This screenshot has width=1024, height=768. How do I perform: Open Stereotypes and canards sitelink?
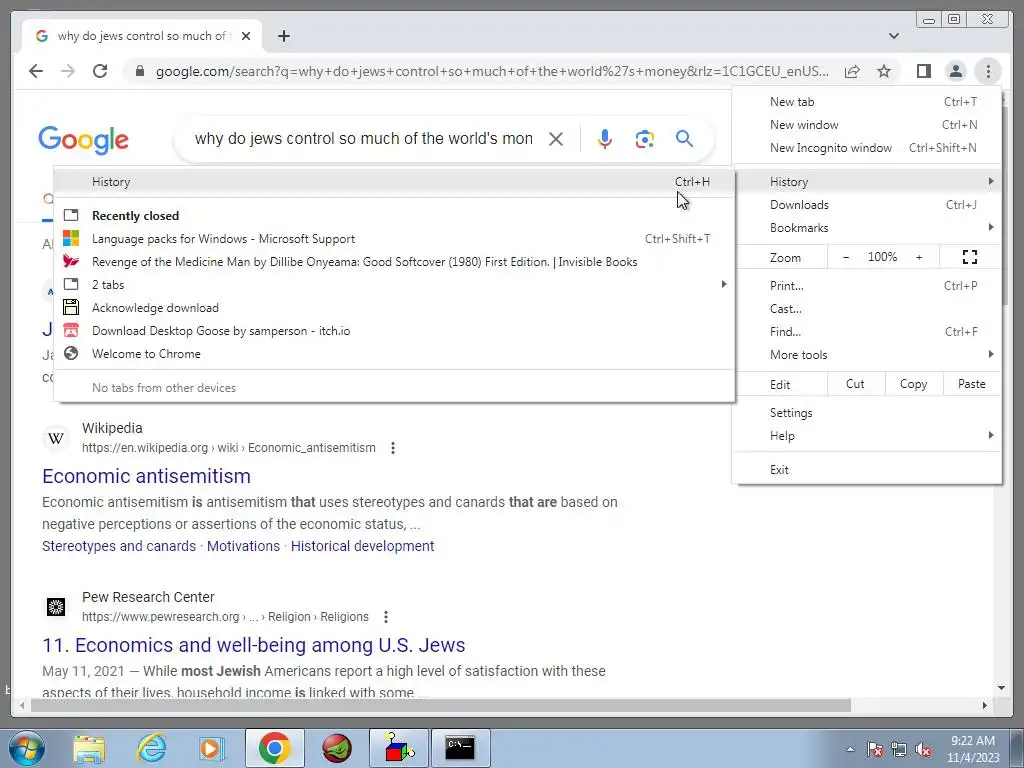coord(119,546)
